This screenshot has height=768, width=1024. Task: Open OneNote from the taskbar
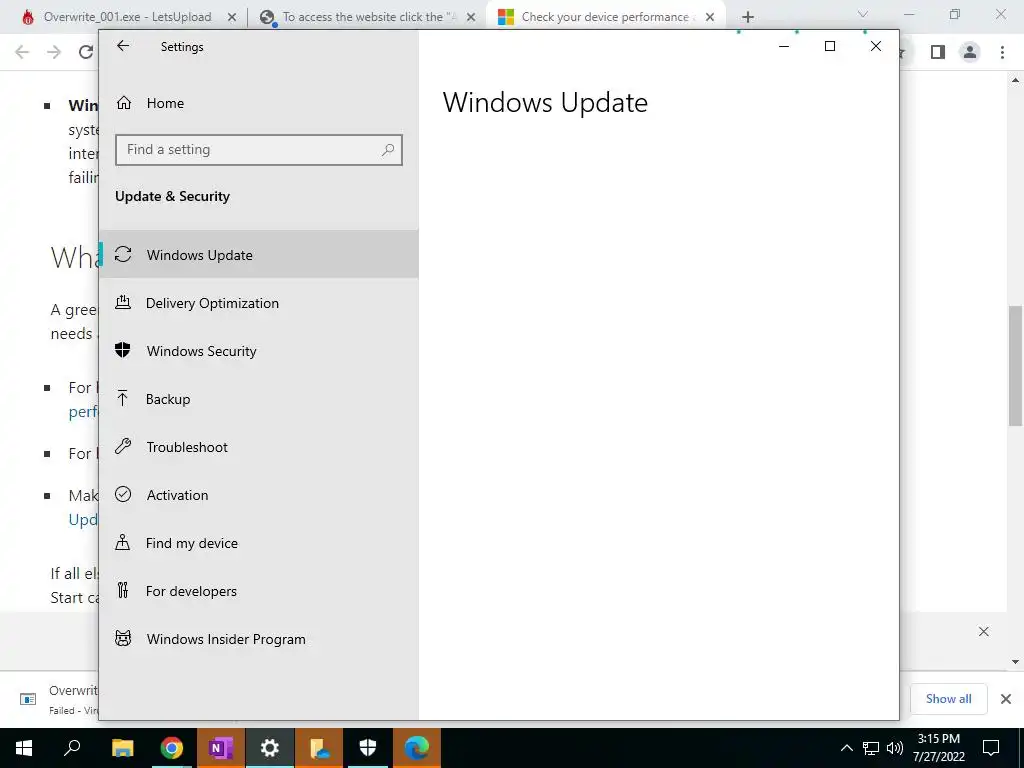point(220,748)
